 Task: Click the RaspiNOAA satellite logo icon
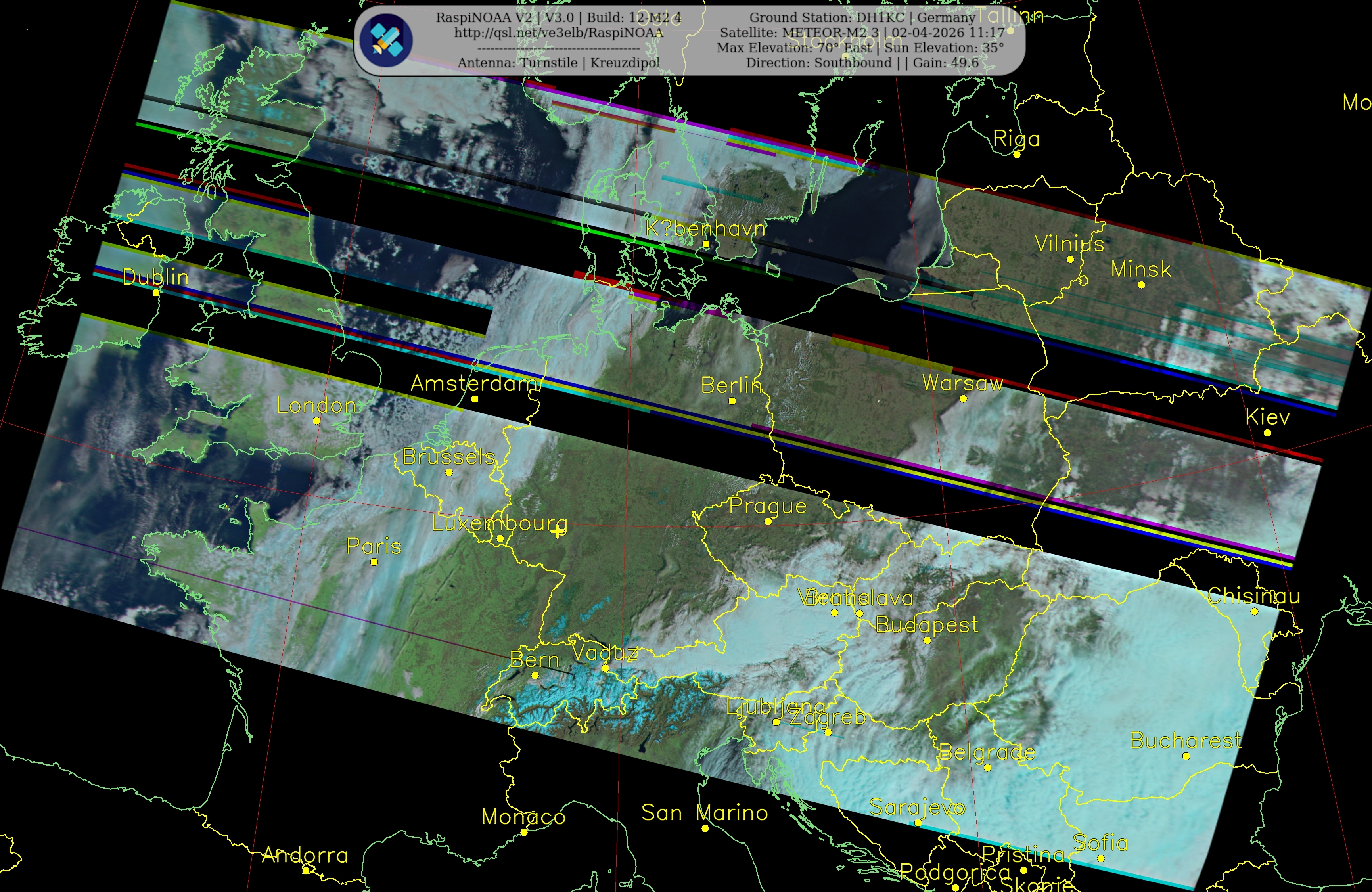(x=386, y=40)
